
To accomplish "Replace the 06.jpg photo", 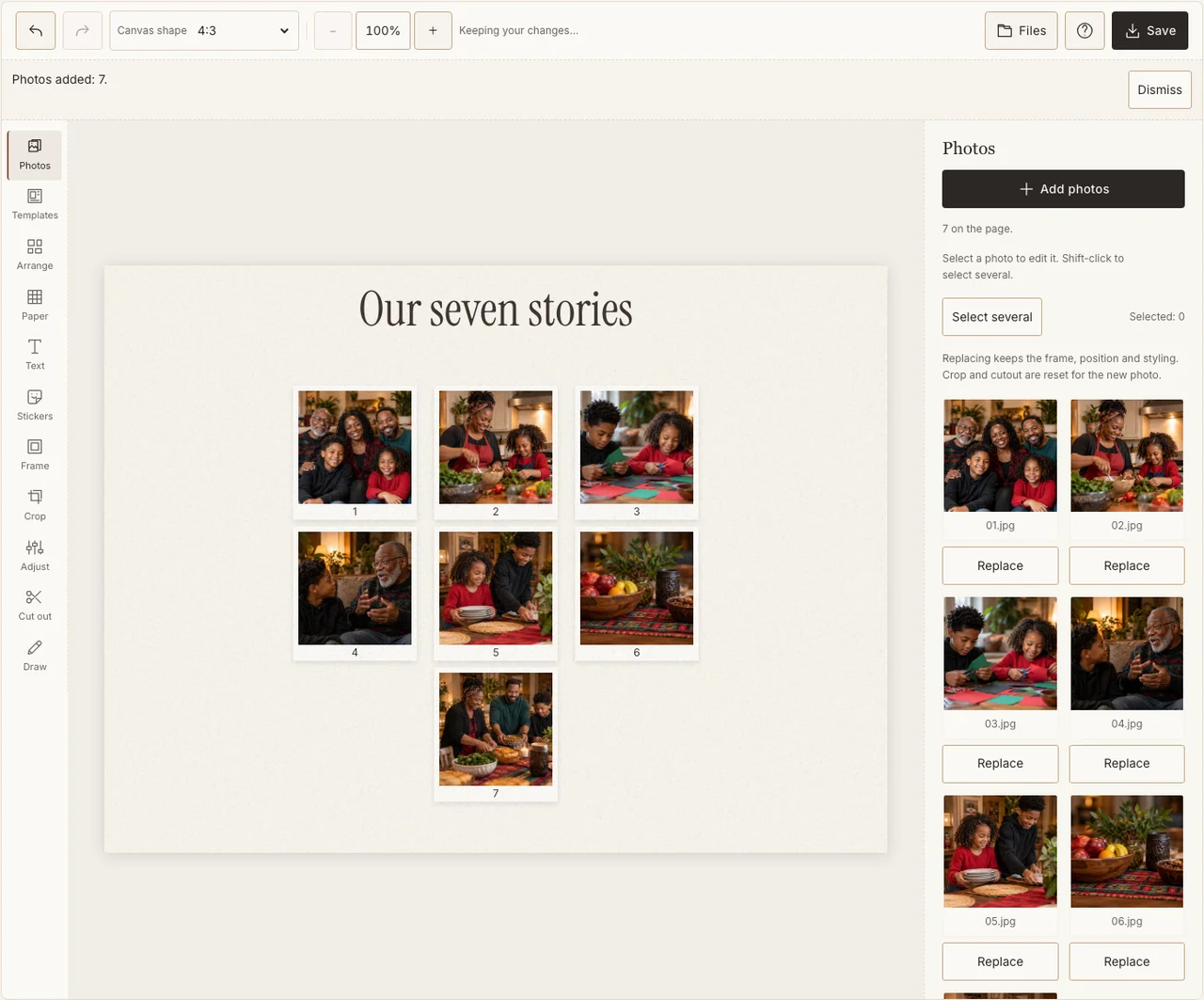I will click(x=1127, y=962).
